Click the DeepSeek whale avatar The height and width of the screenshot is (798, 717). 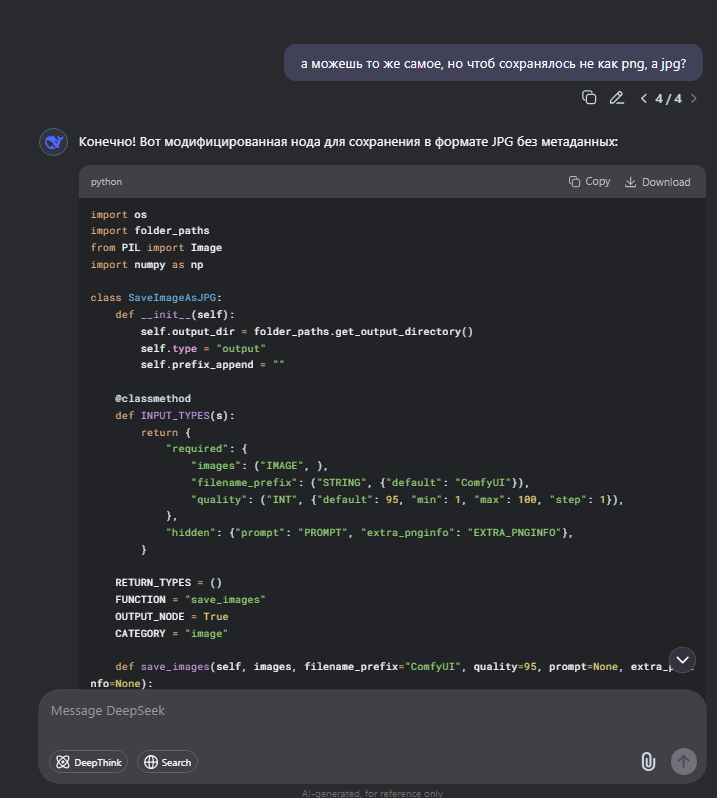[53, 142]
